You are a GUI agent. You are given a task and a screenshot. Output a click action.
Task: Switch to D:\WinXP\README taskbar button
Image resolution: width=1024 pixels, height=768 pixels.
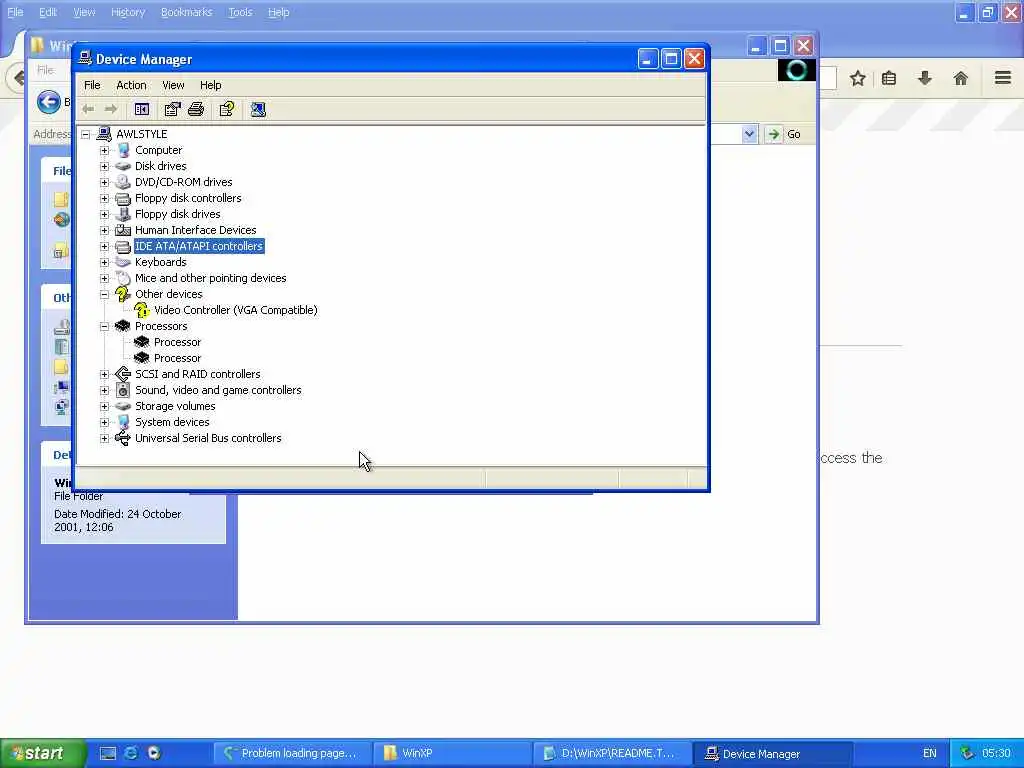(613, 753)
